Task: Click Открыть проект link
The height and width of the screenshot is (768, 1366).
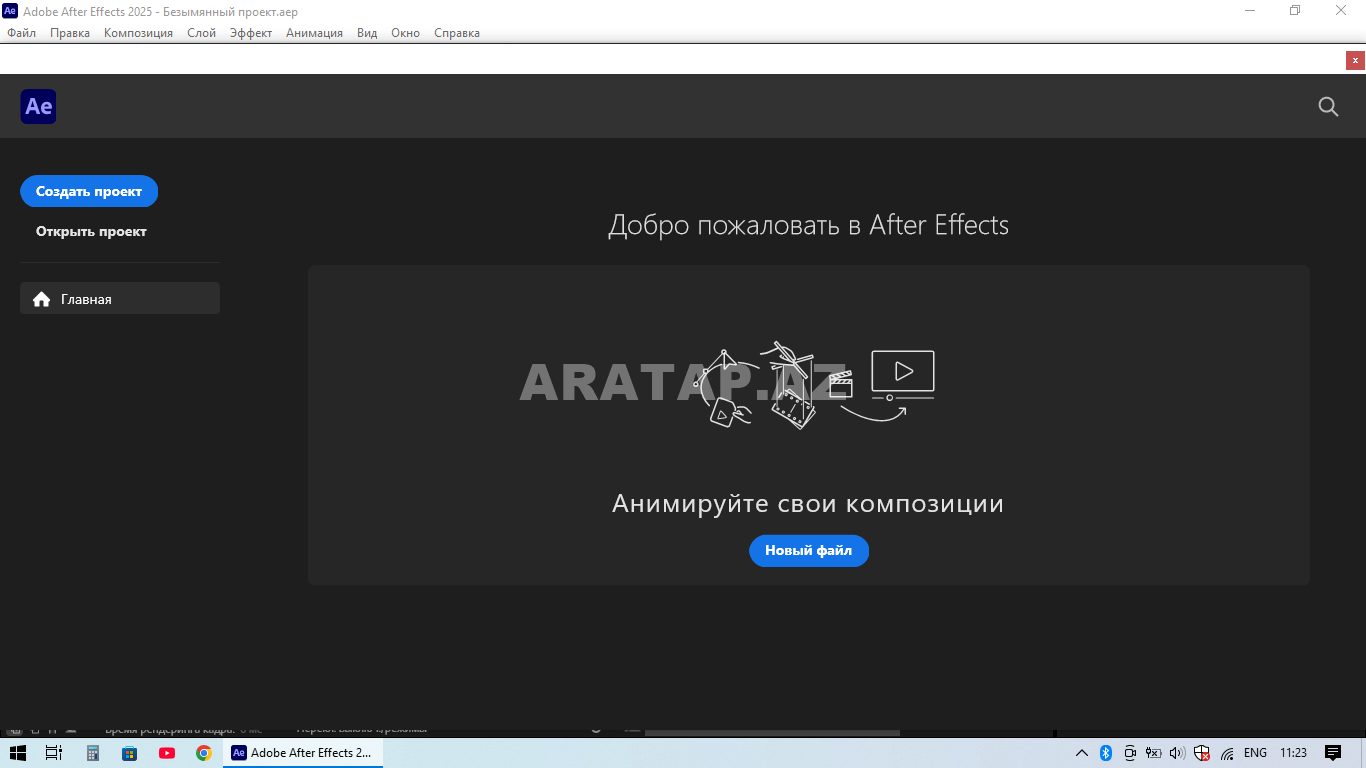Action: (91, 231)
